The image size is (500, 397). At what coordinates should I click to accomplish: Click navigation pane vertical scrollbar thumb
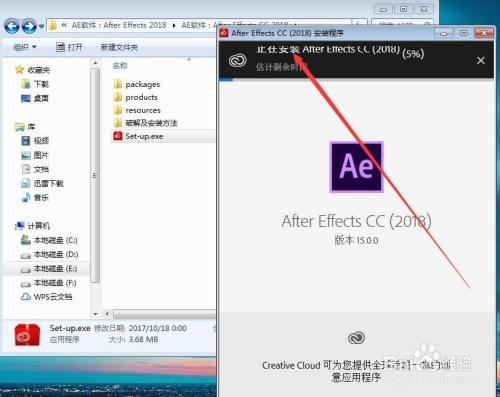click(x=95, y=175)
